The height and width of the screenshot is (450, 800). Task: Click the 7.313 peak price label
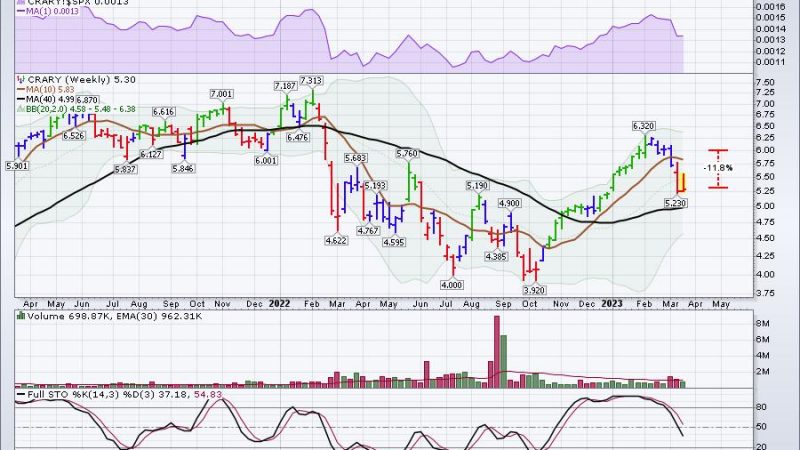[311, 81]
